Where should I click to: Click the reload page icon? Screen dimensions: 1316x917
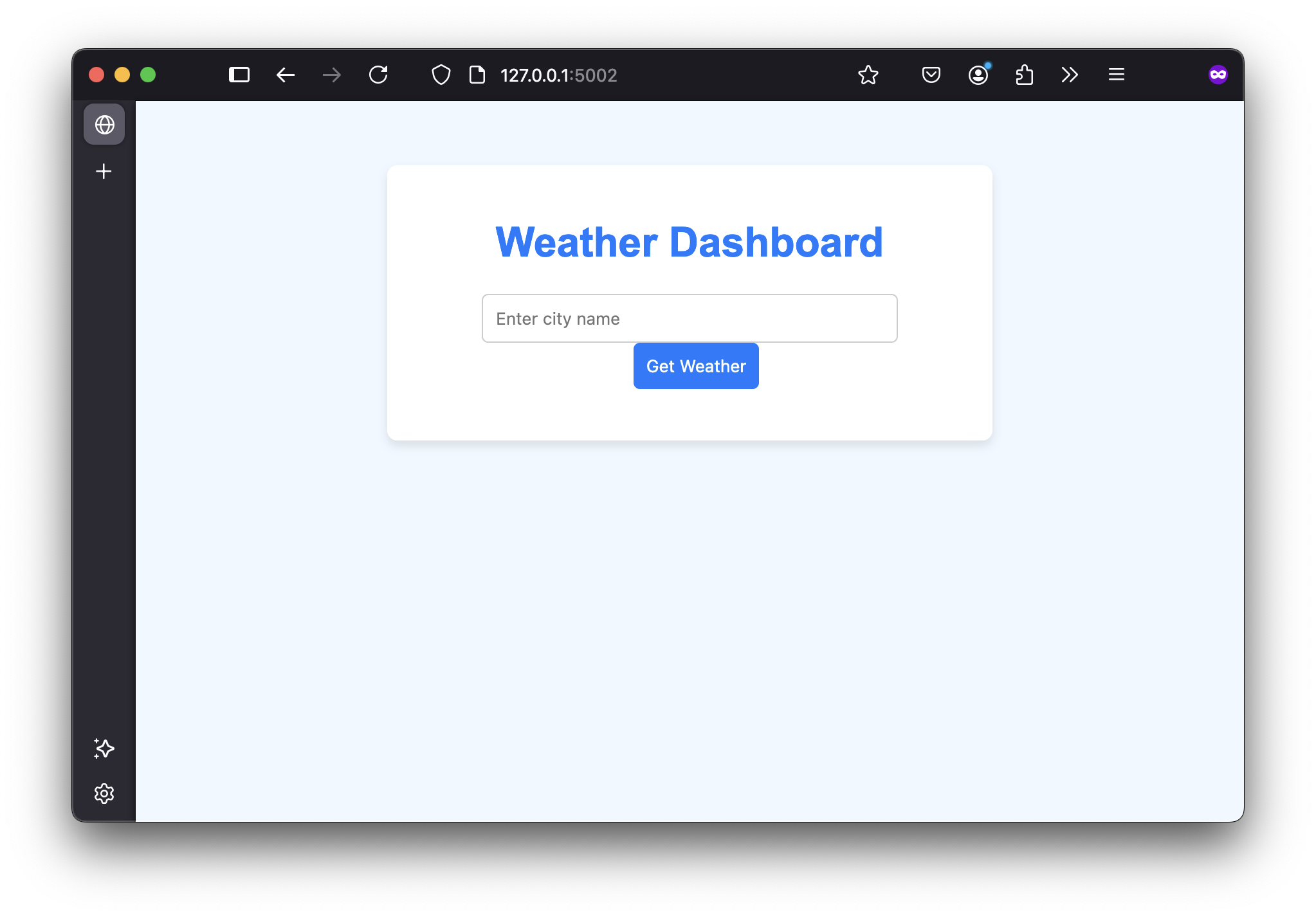pos(379,75)
